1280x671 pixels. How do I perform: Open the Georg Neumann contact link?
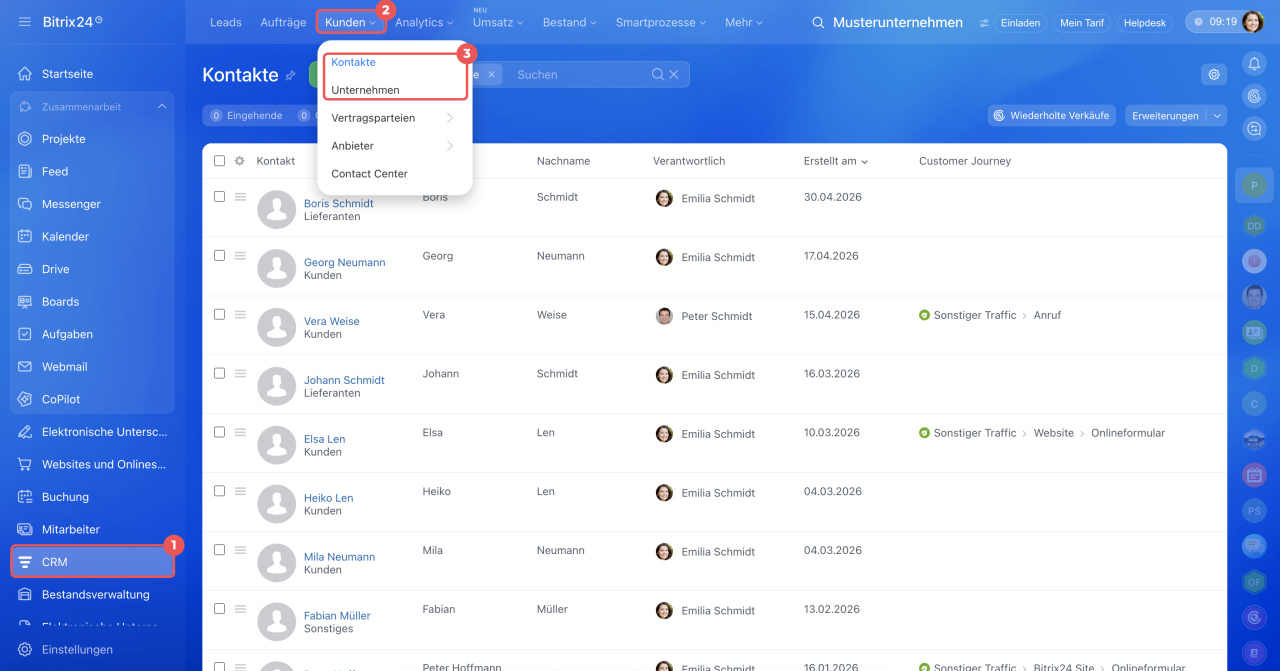(x=344, y=263)
